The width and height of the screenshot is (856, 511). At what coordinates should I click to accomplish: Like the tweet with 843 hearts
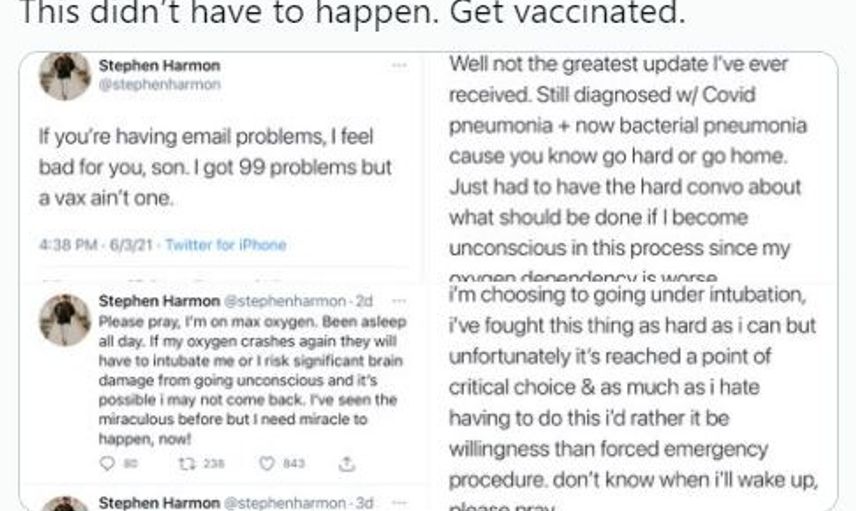[x=266, y=464]
